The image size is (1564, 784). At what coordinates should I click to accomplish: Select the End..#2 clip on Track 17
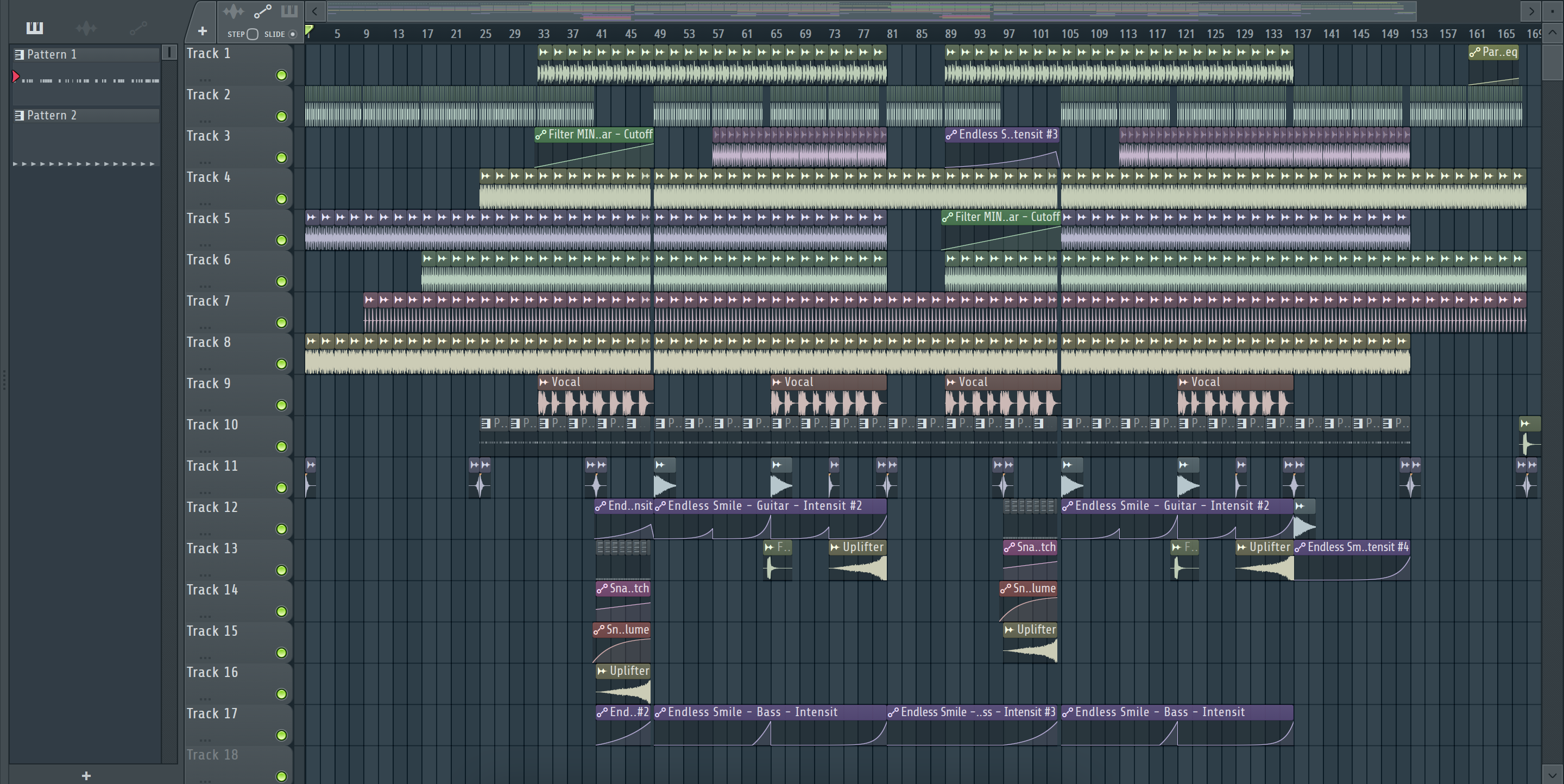[623, 724]
